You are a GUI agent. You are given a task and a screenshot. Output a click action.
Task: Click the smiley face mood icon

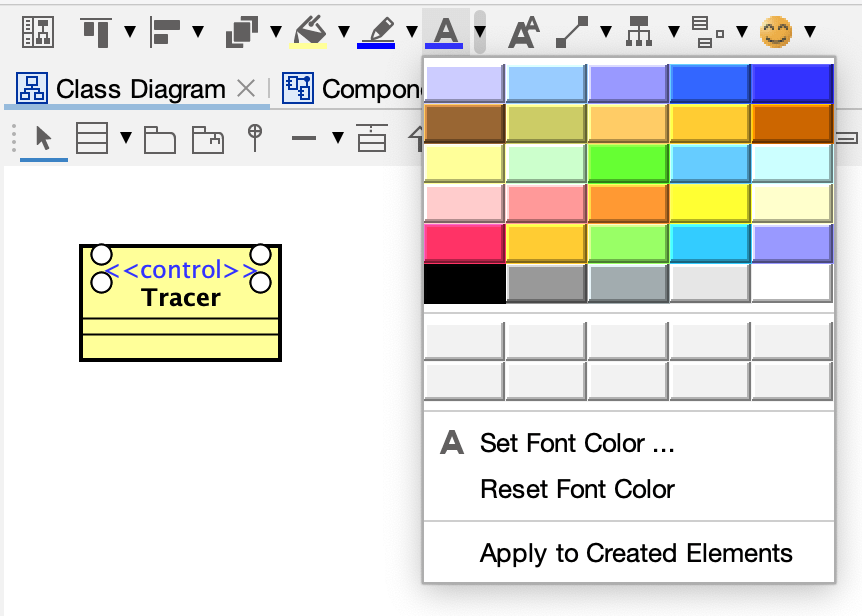776,32
